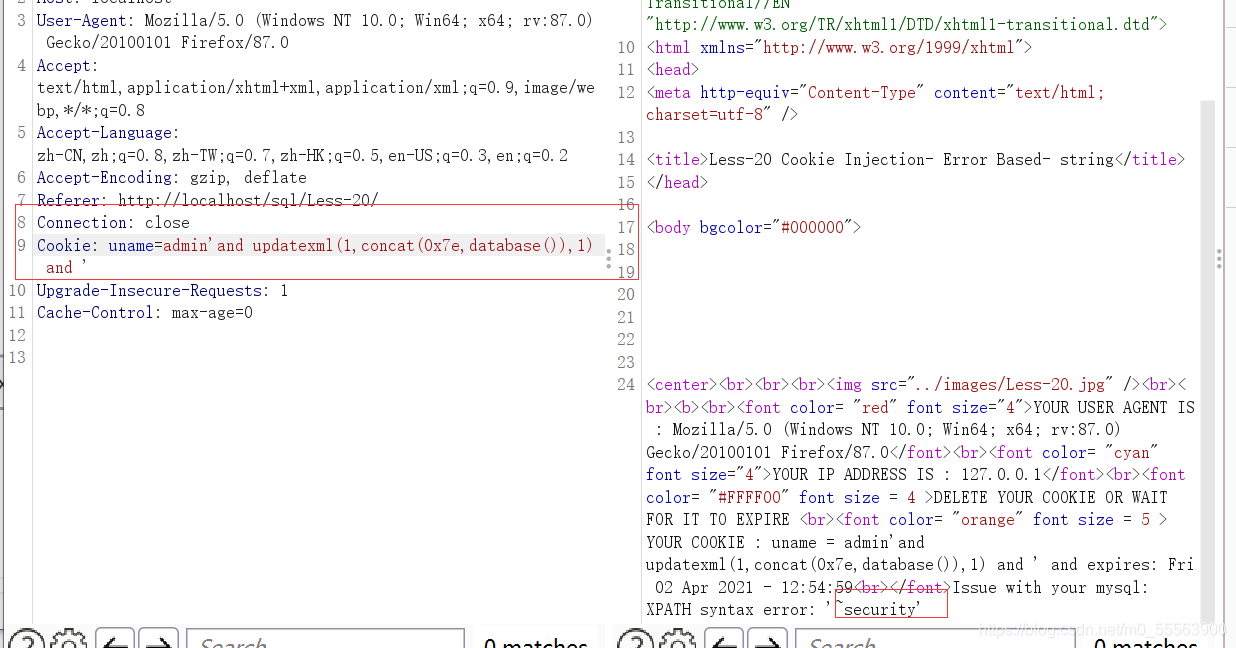Focus the request panel Search field

pyautogui.click(x=325, y=640)
